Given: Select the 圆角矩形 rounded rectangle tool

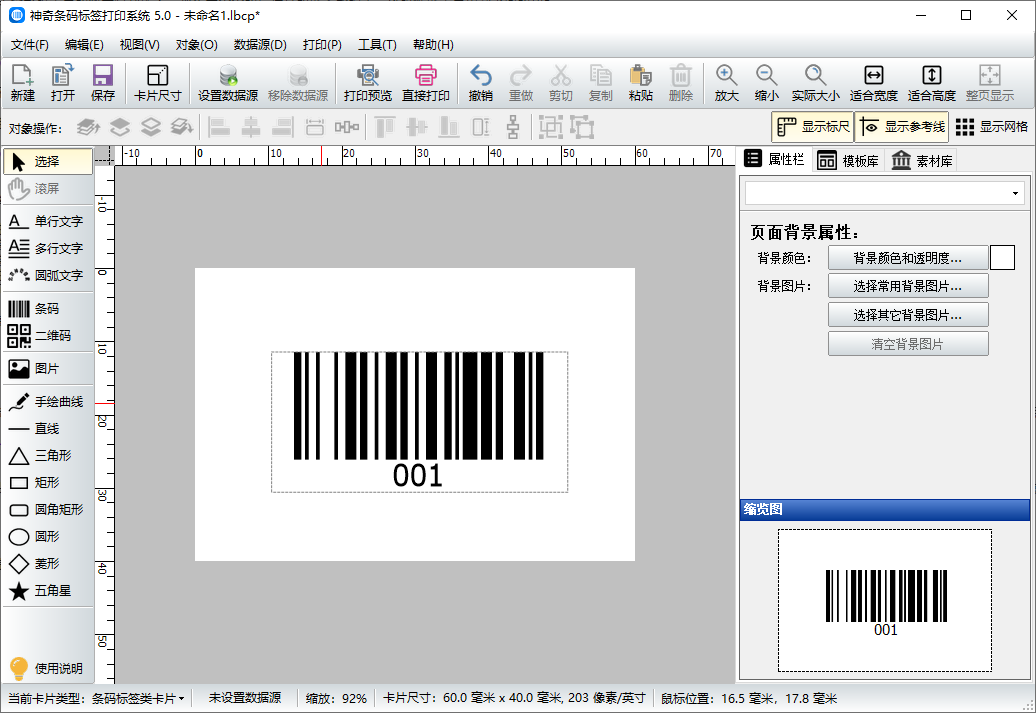Looking at the screenshot, I should (x=48, y=509).
